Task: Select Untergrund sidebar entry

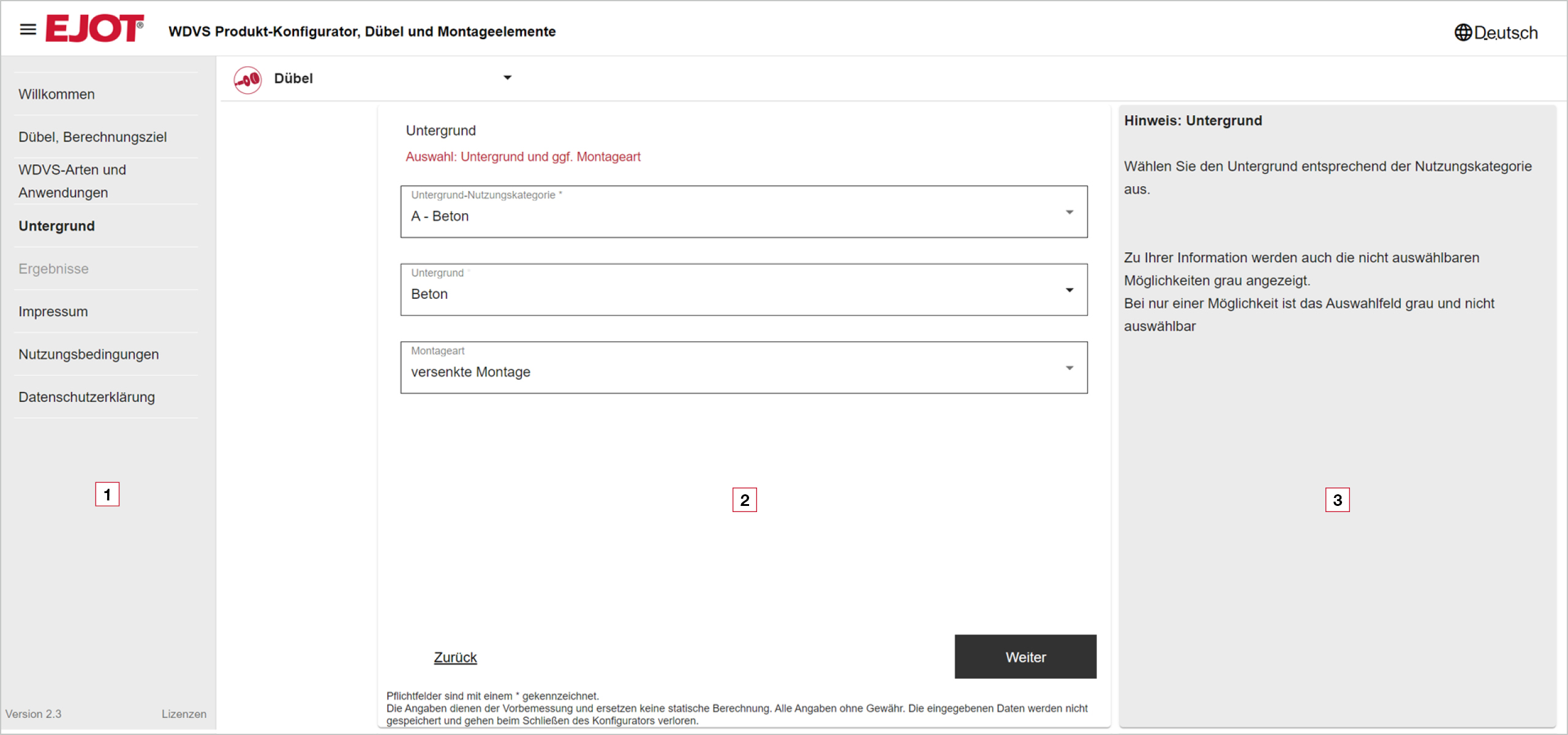Action: tap(56, 226)
